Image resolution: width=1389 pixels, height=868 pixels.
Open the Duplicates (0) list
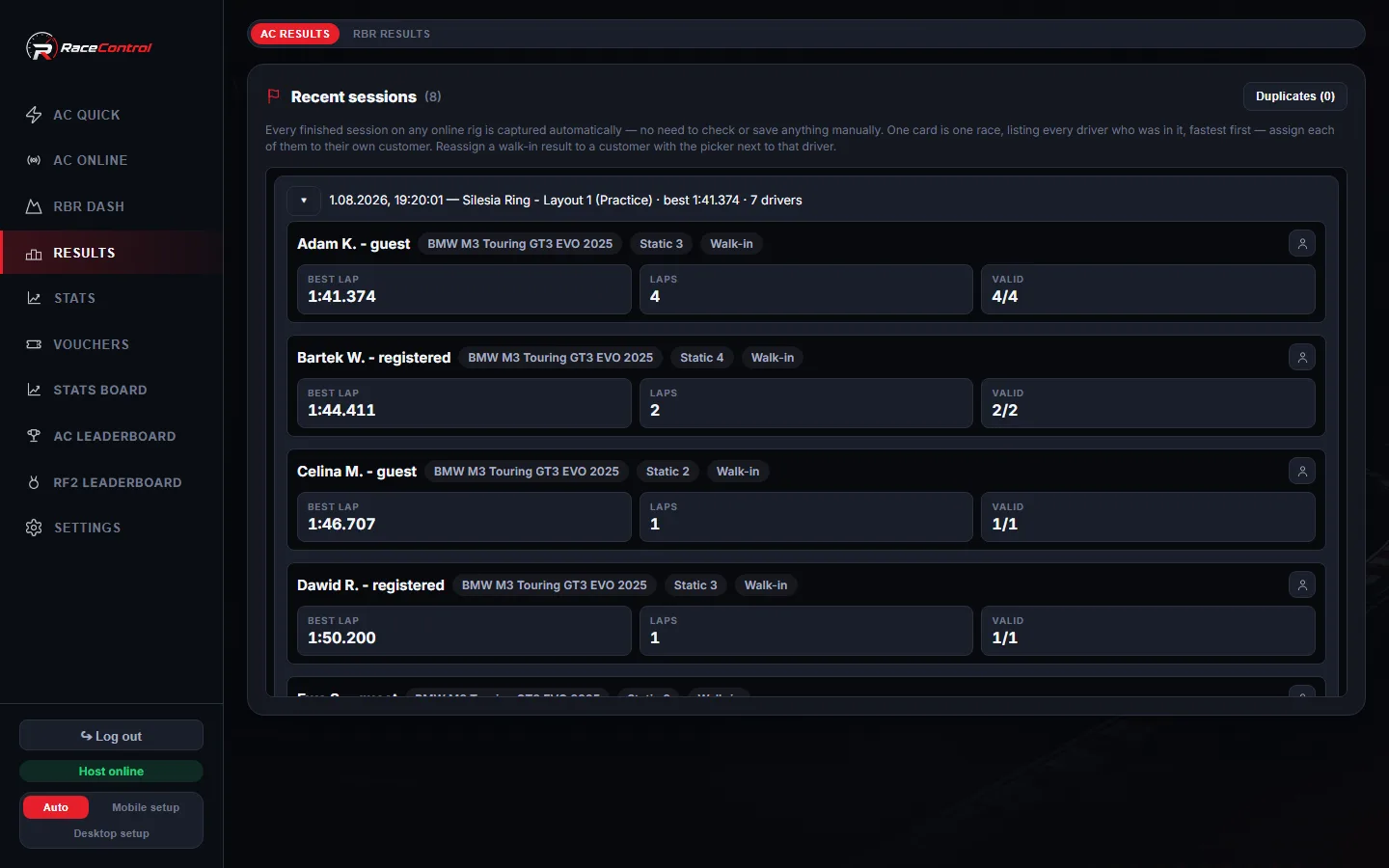(x=1295, y=96)
